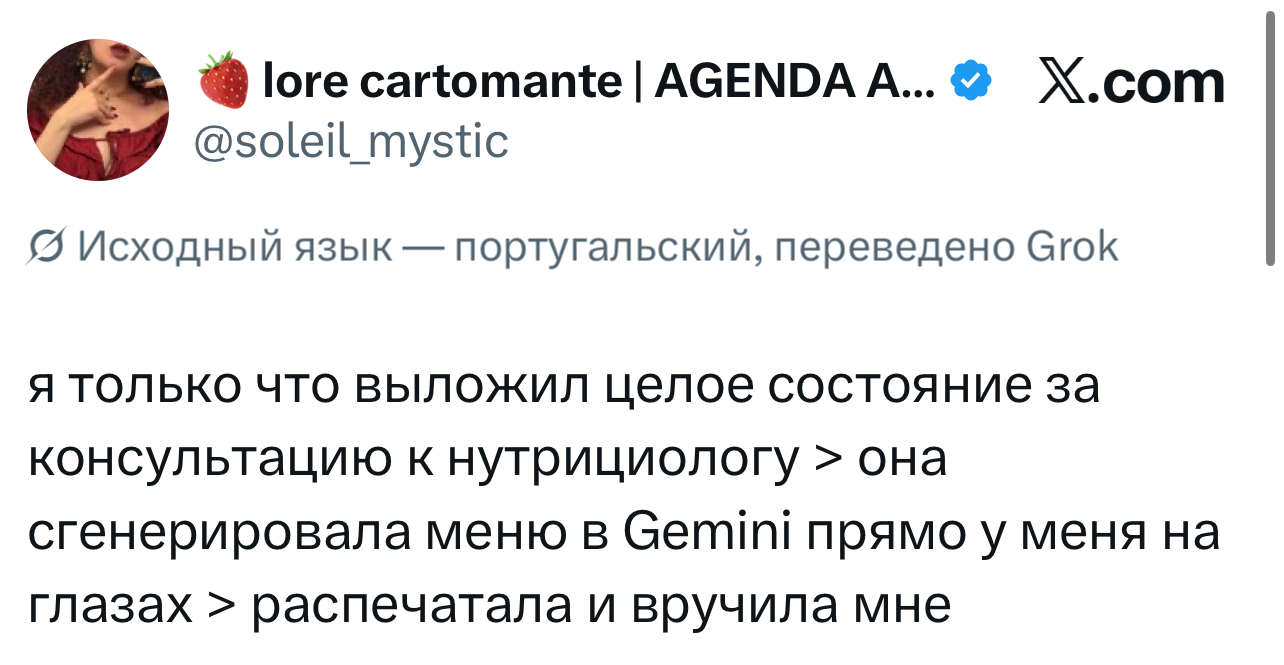
Task: Open the @soleil_mystic handle
Action: (350, 142)
